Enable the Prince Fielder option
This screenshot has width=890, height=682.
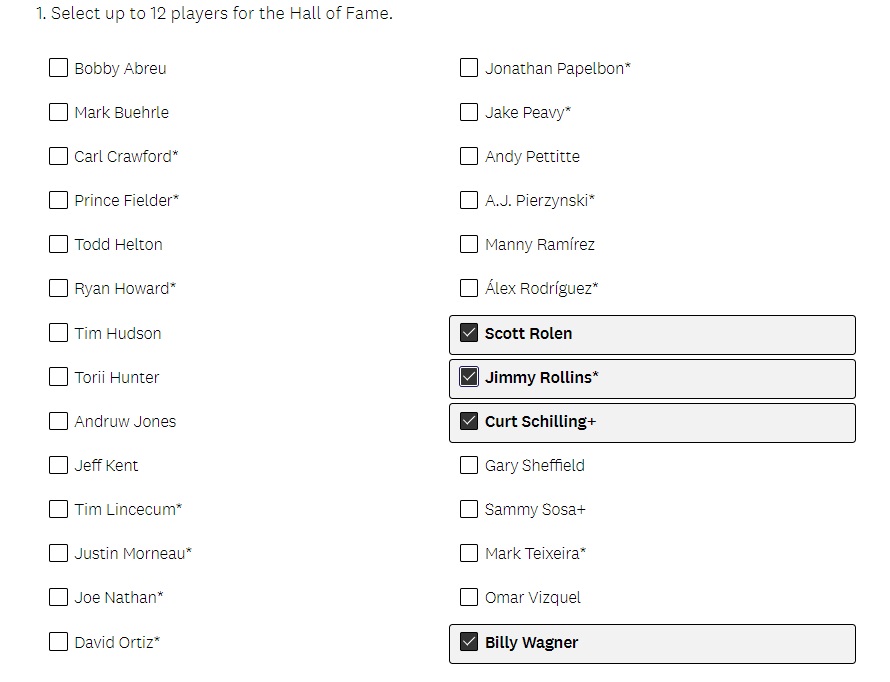pos(59,200)
